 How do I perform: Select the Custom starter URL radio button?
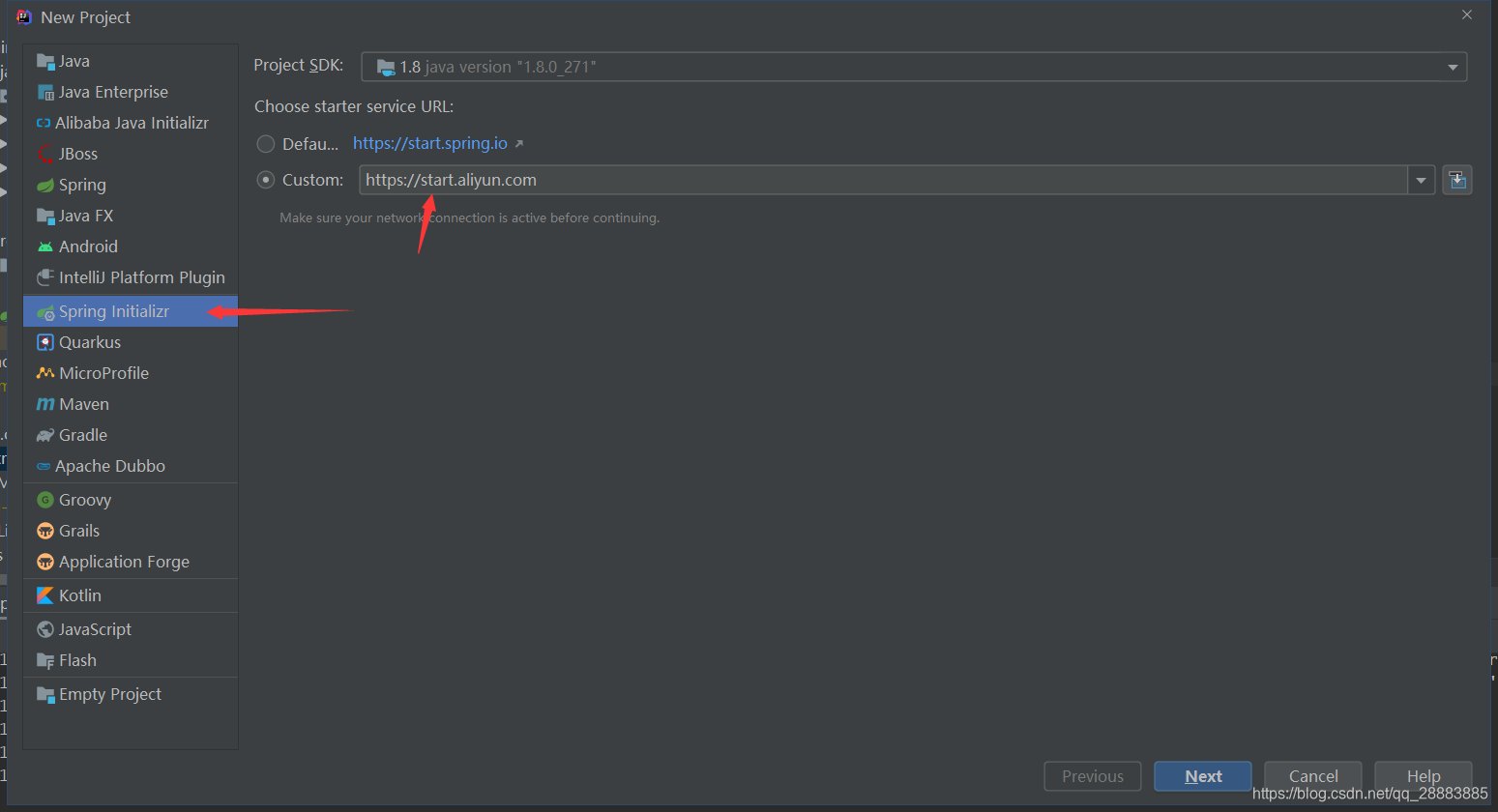[x=266, y=180]
